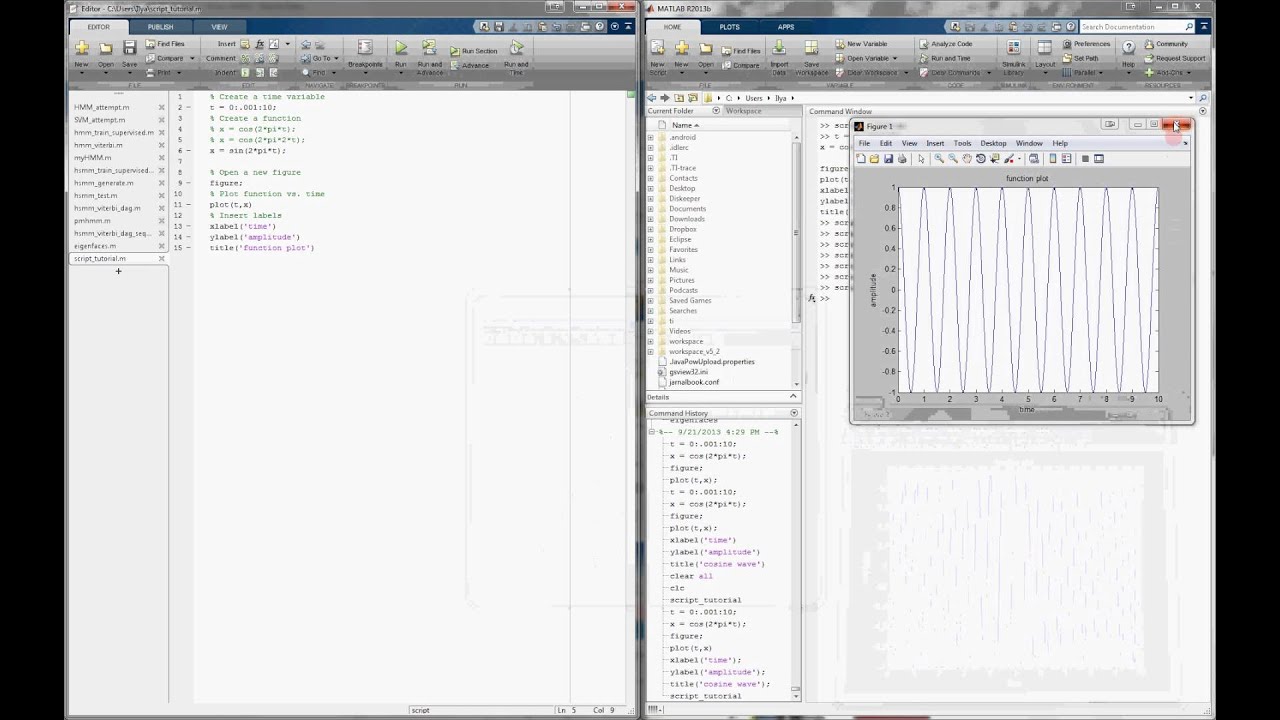
Task: Open HMM_attempt.m file tab in Editor
Action: (x=101, y=107)
